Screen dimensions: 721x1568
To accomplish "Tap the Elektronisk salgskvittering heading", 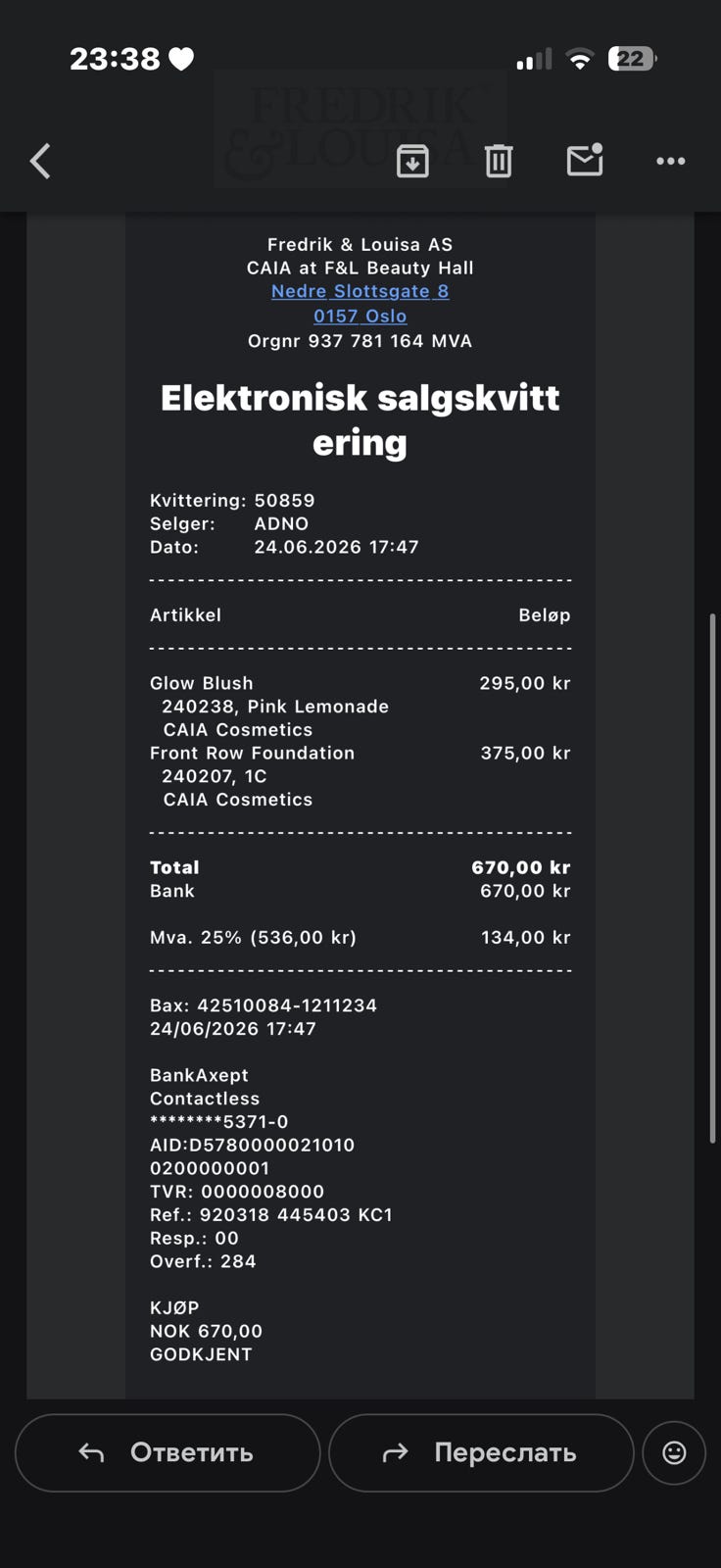I will click(x=360, y=419).
